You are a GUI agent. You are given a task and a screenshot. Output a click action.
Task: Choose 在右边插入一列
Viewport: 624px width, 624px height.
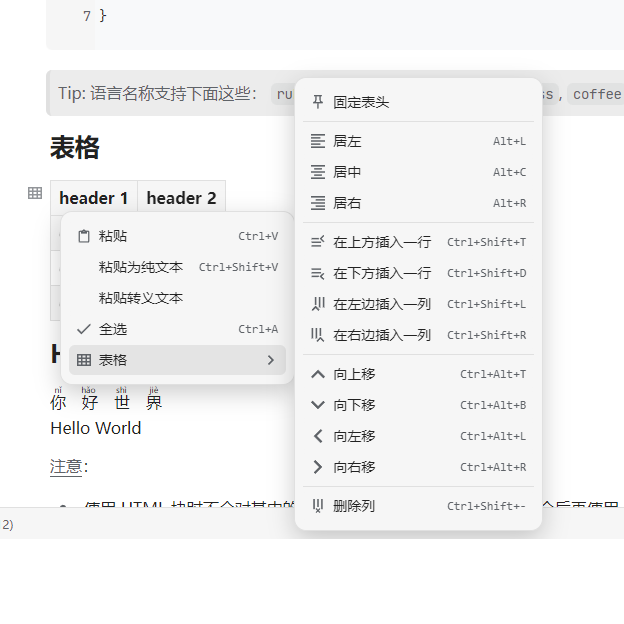418,335
